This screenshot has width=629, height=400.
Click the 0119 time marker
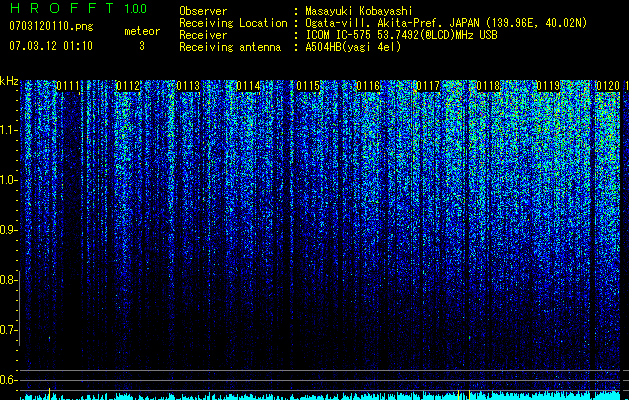pos(548,86)
